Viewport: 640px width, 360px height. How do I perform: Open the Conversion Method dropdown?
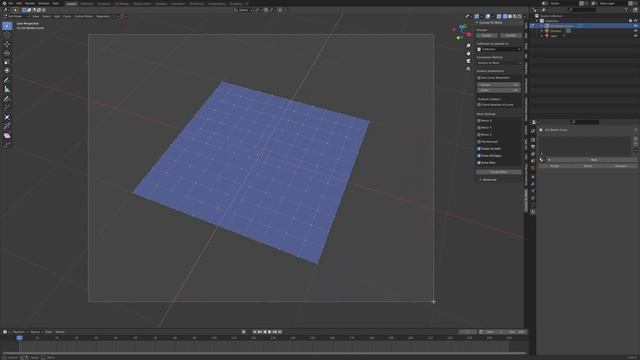(499, 63)
